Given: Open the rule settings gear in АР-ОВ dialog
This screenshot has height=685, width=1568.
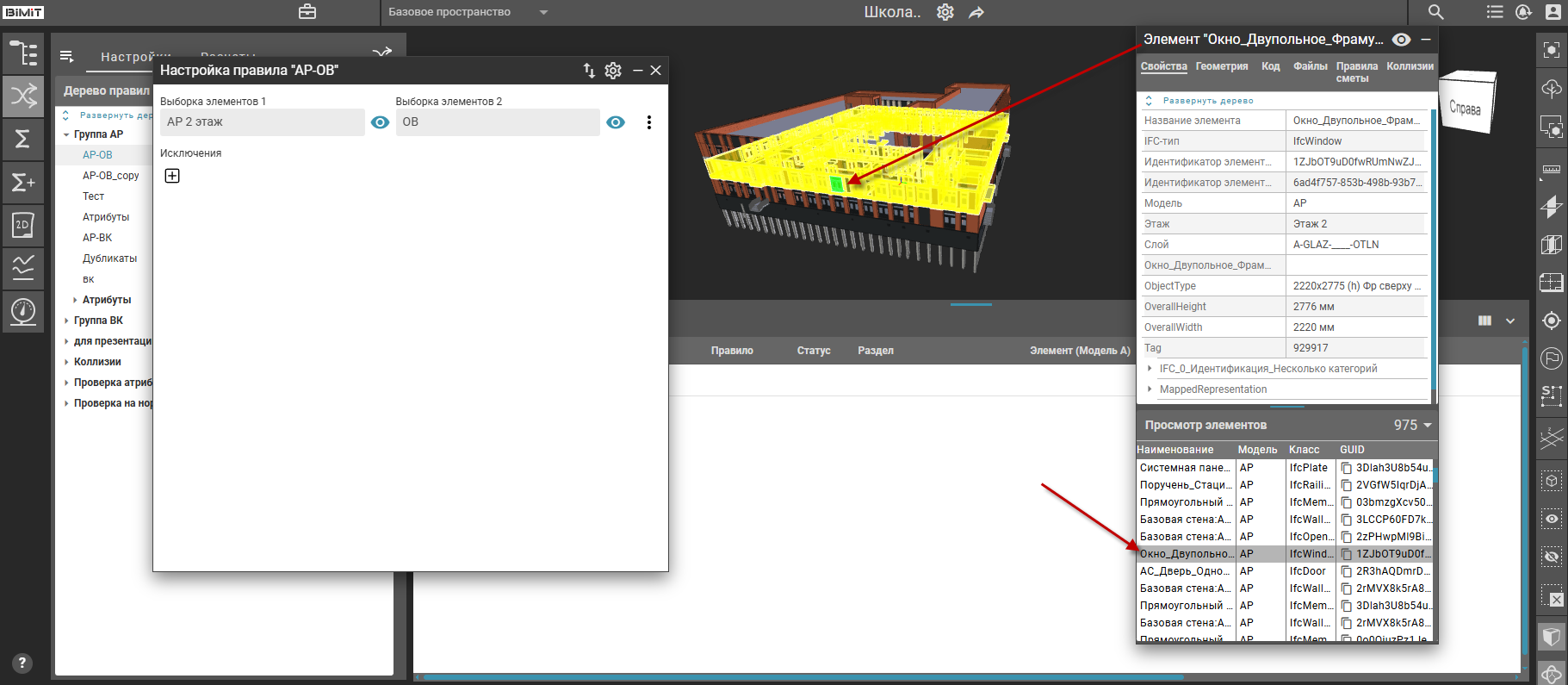Looking at the screenshot, I should point(613,71).
